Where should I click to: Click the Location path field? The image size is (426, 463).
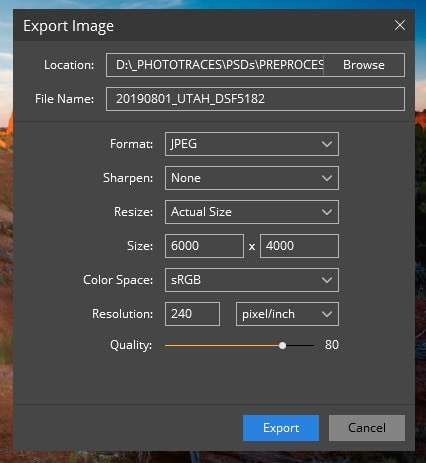(x=215, y=65)
